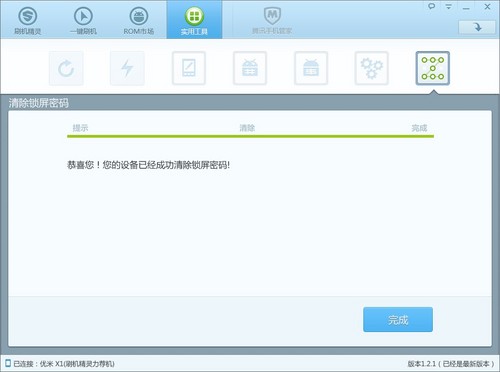The width and height of the screenshot is (500, 372).
Task: Click the refresh arrow tool icon
Action: point(66,68)
